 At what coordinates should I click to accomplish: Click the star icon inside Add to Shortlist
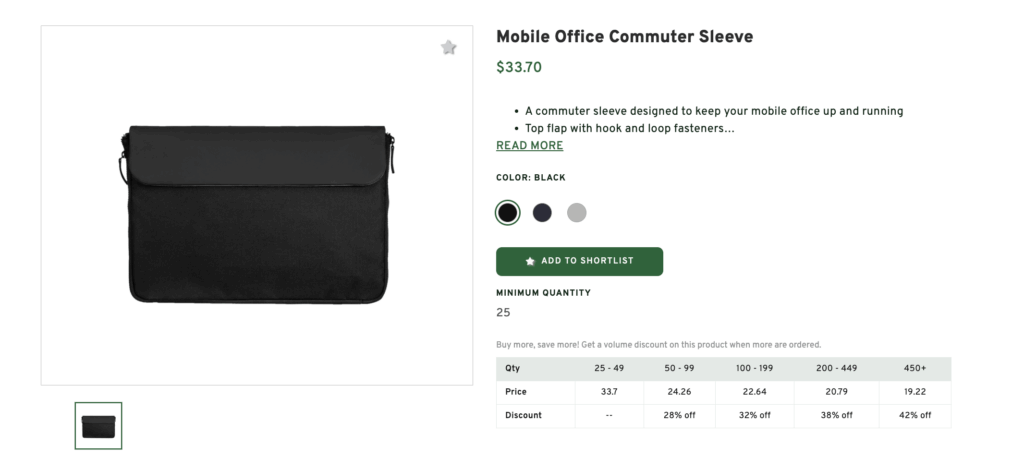(x=530, y=261)
